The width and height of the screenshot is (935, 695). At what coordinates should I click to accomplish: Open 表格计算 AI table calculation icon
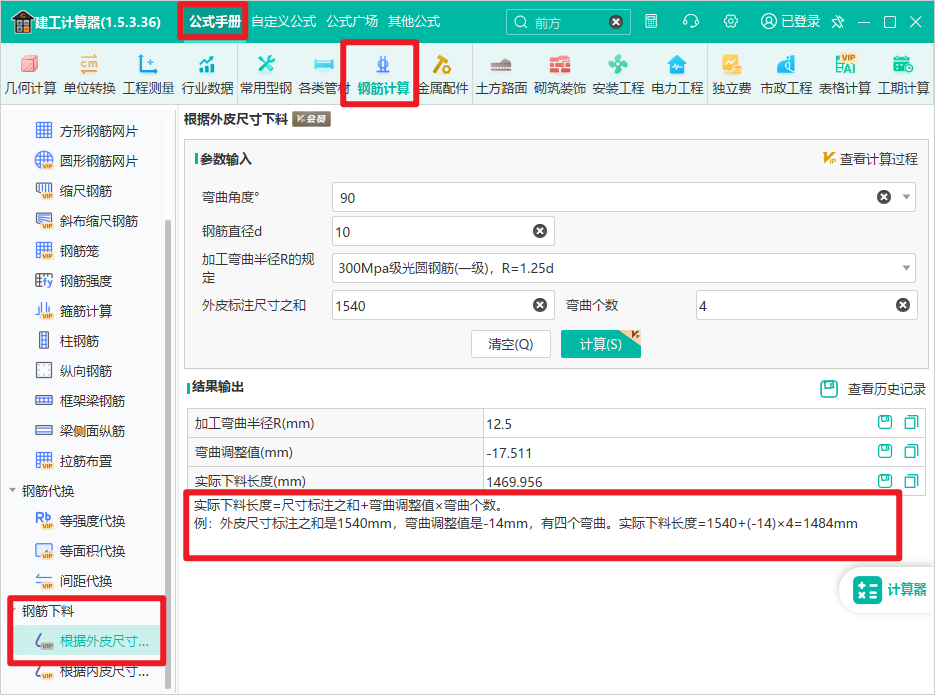844,75
